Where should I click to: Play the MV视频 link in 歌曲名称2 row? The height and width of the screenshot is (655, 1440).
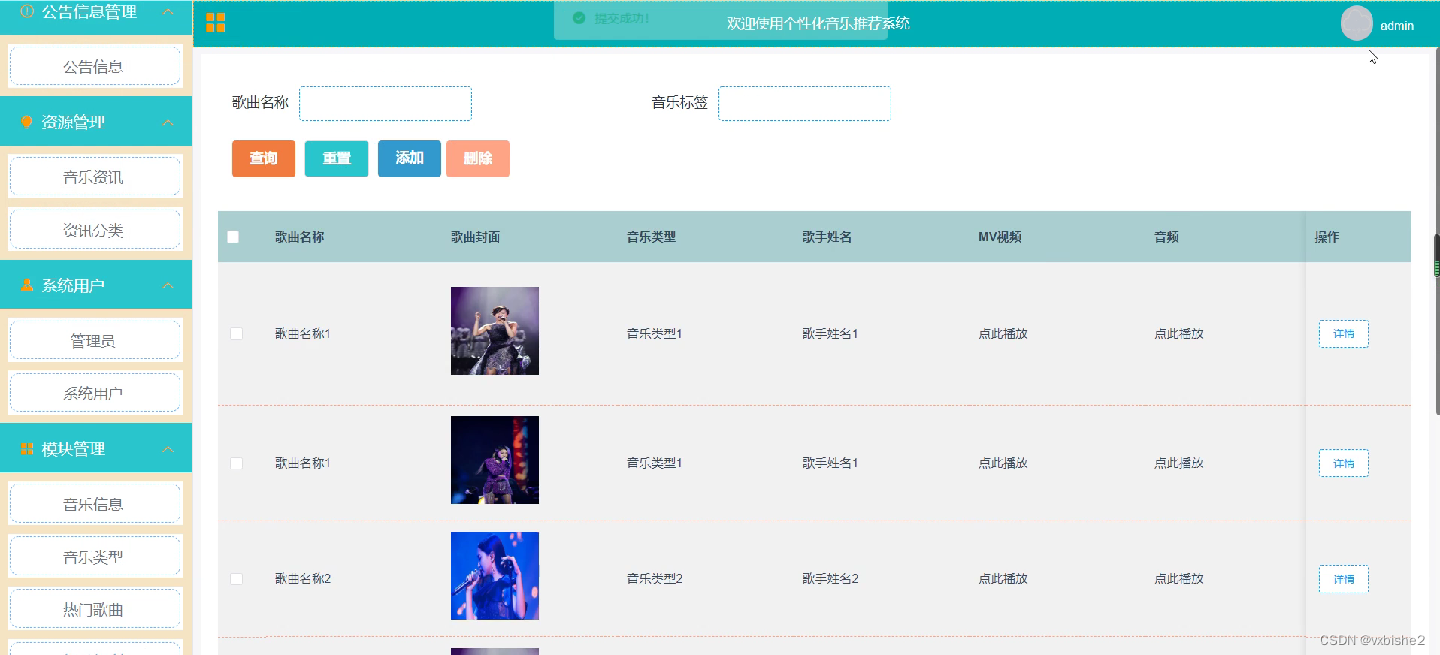coord(1003,579)
